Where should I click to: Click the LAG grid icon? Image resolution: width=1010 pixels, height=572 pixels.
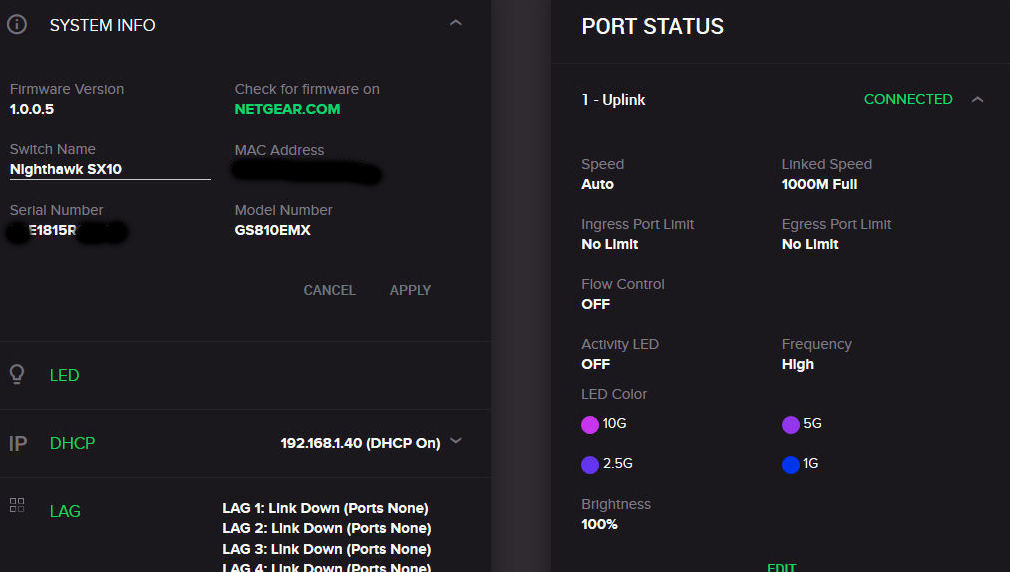[x=17, y=505]
